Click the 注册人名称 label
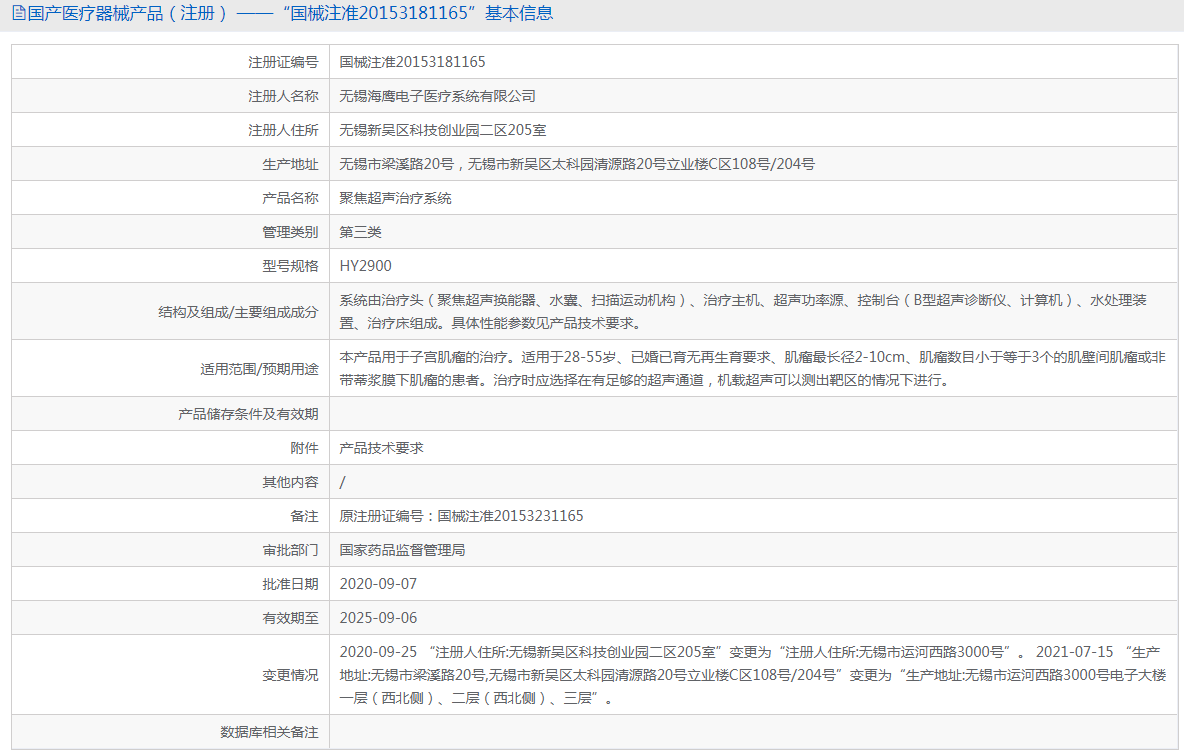 click(283, 96)
